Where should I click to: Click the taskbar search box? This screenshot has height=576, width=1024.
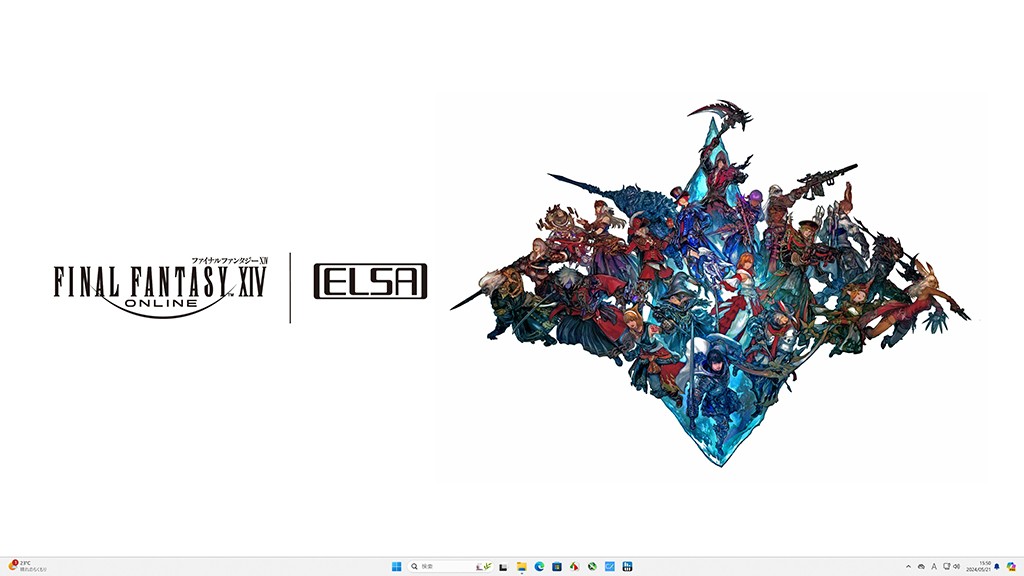pos(450,566)
